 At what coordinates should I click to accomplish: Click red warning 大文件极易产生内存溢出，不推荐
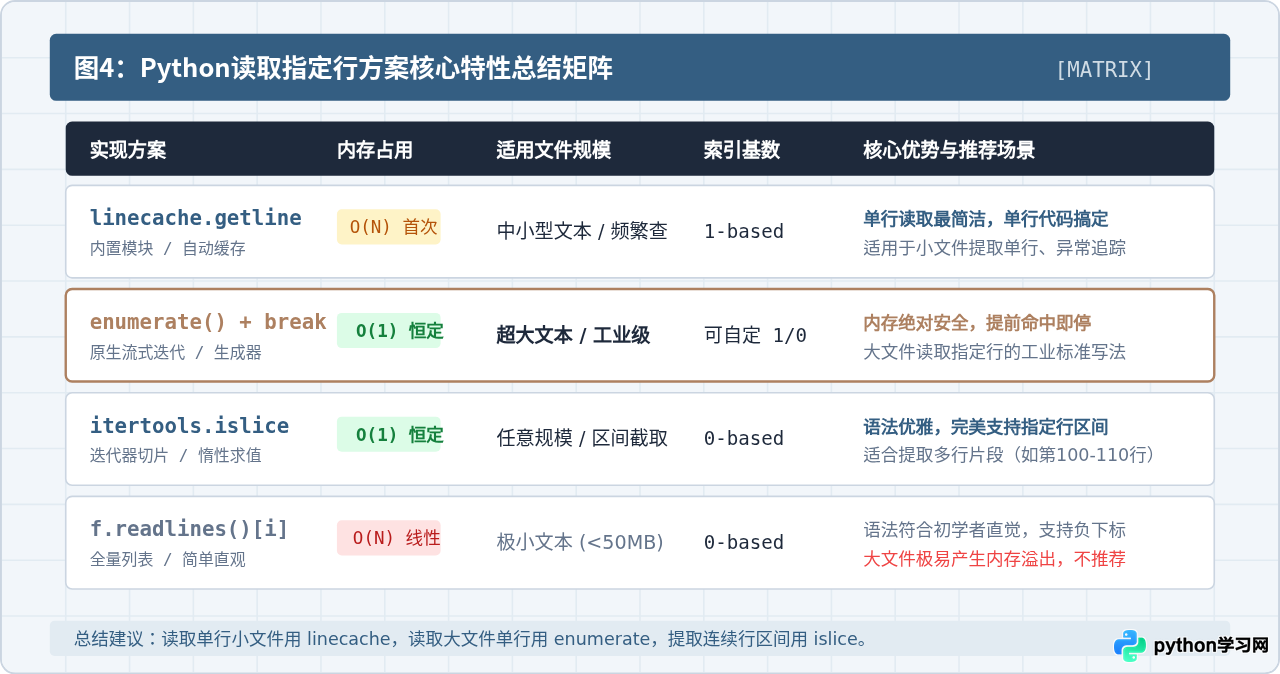click(x=994, y=559)
